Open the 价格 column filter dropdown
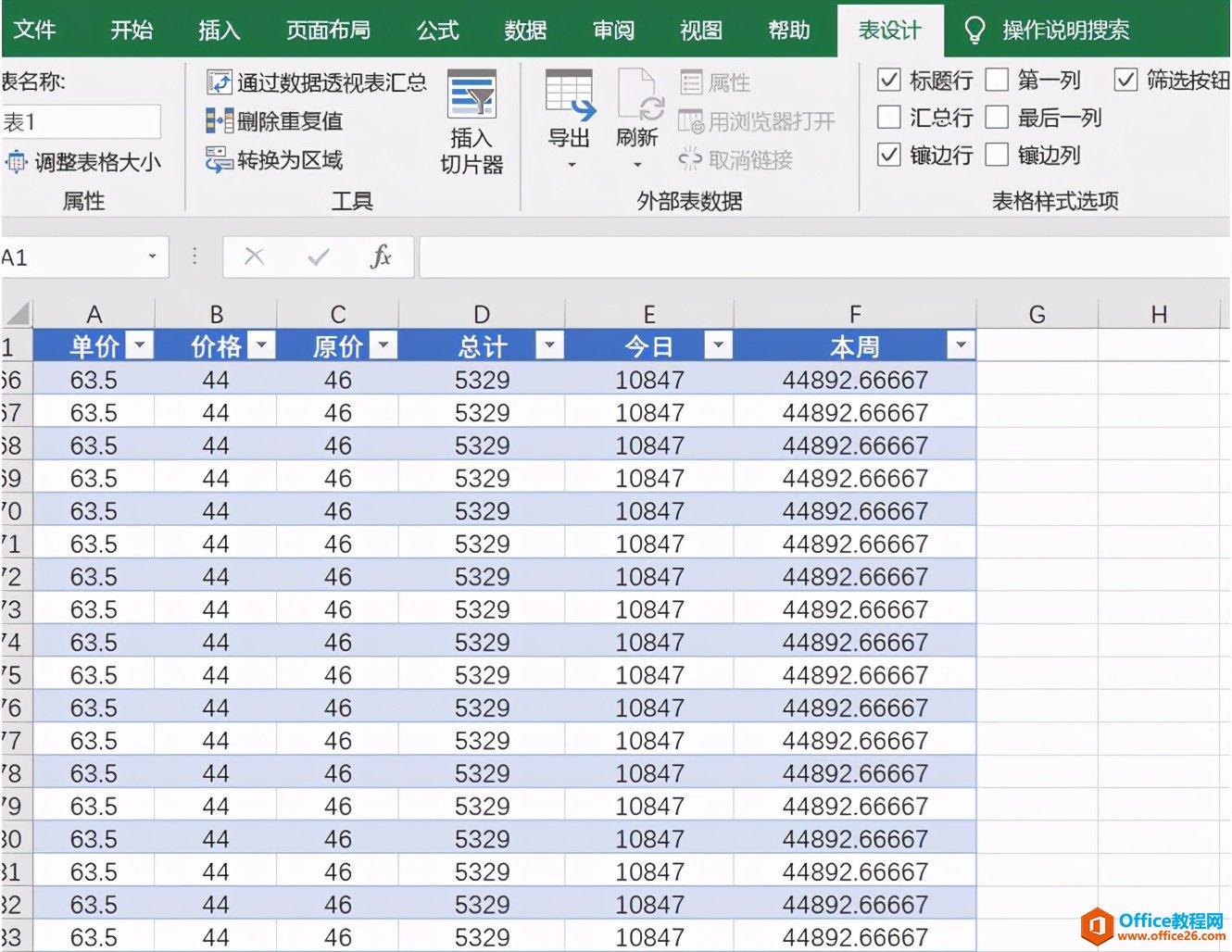This screenshot has height=952, width=1232. point(262,345)
